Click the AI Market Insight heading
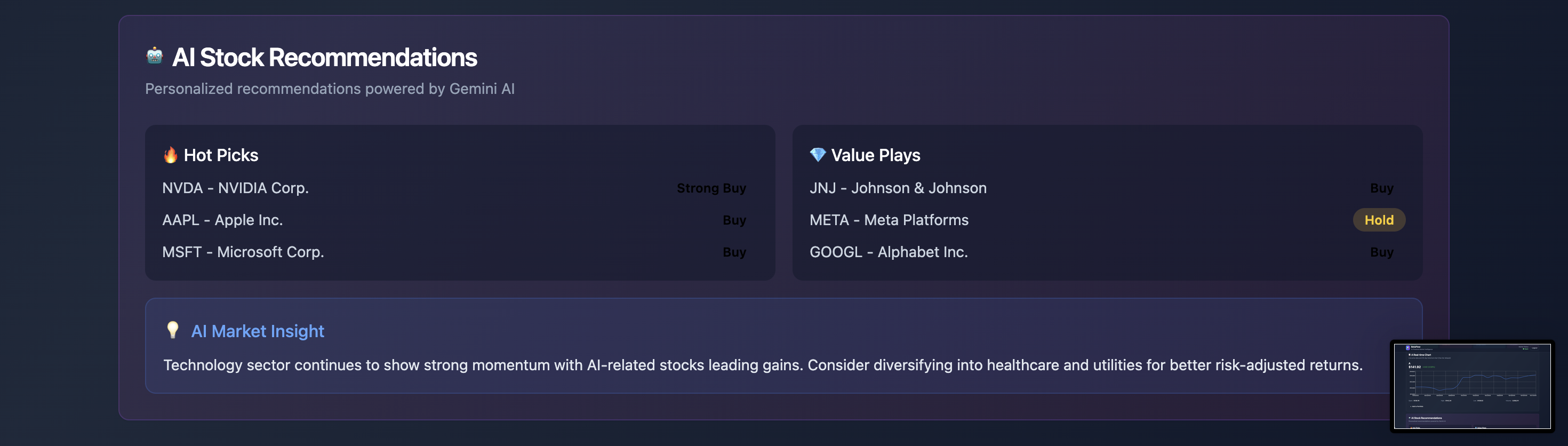The width and height of the screenshot is (1568, 446). pos(258,331)
